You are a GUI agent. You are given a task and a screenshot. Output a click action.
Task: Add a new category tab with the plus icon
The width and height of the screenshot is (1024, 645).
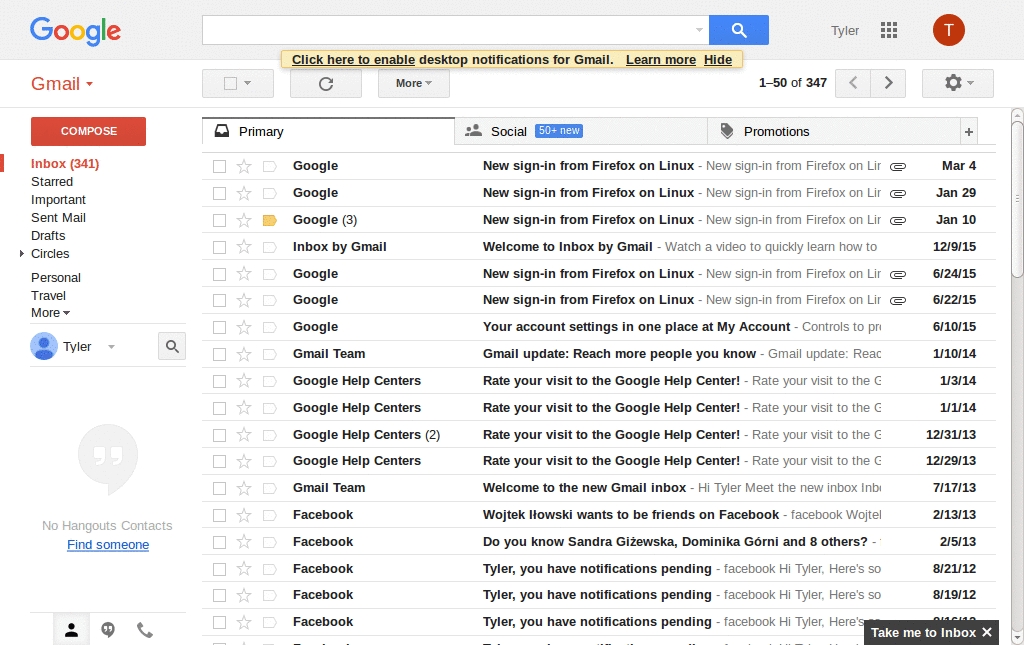point(969,131)
